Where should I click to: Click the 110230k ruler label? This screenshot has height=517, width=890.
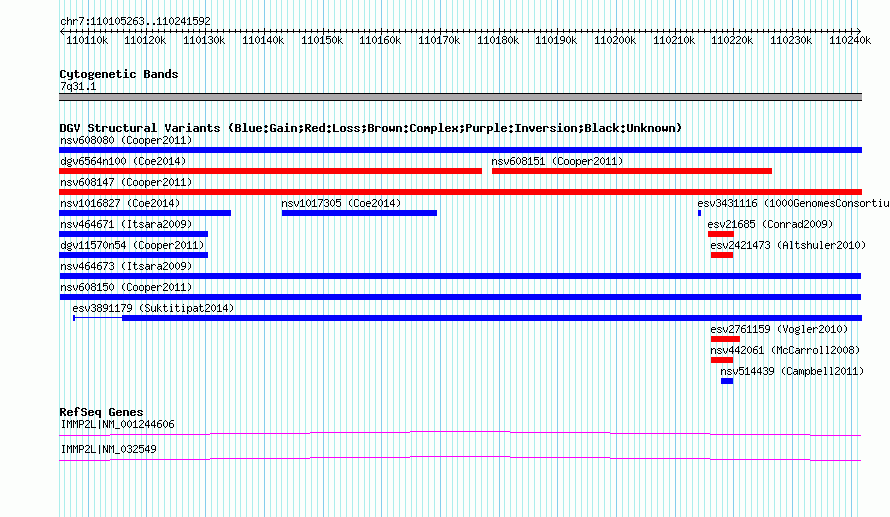[791, 40]
